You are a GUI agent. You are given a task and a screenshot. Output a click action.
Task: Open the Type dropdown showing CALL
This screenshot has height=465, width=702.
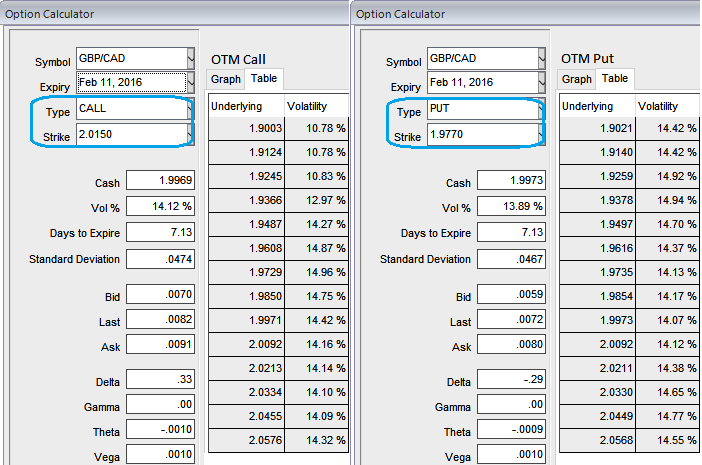coord(189,110)
